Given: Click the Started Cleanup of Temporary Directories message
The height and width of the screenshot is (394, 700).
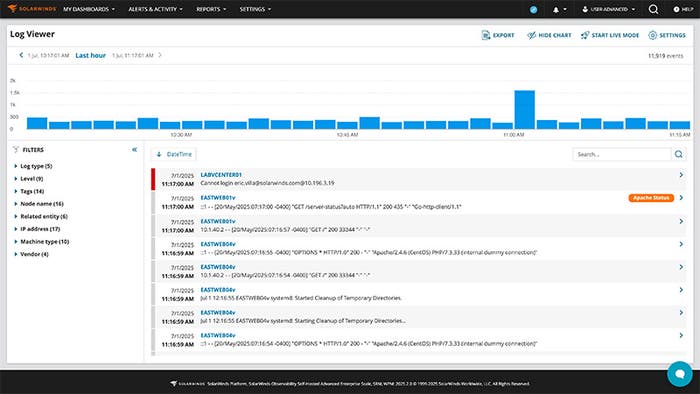Looking at the screenshot, I should pyautogui.click(x=301, y=298).
